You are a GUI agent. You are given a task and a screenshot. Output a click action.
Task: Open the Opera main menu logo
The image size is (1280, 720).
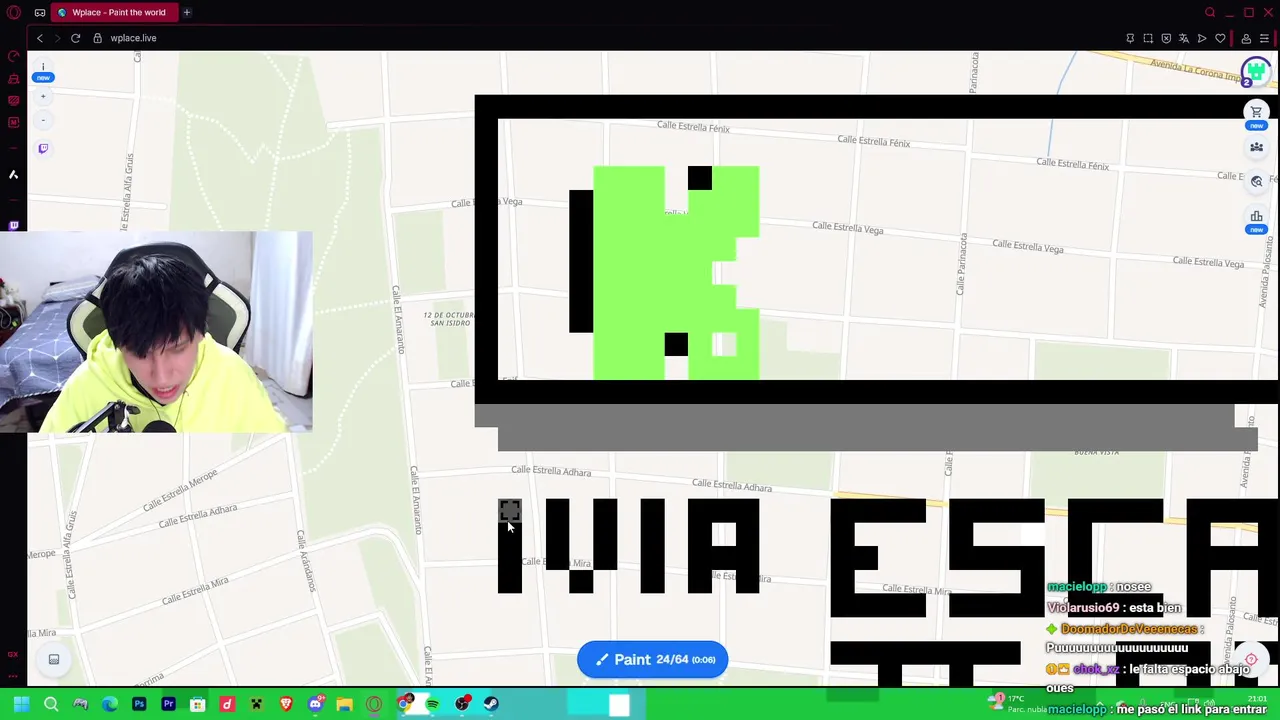pos(14,12)
